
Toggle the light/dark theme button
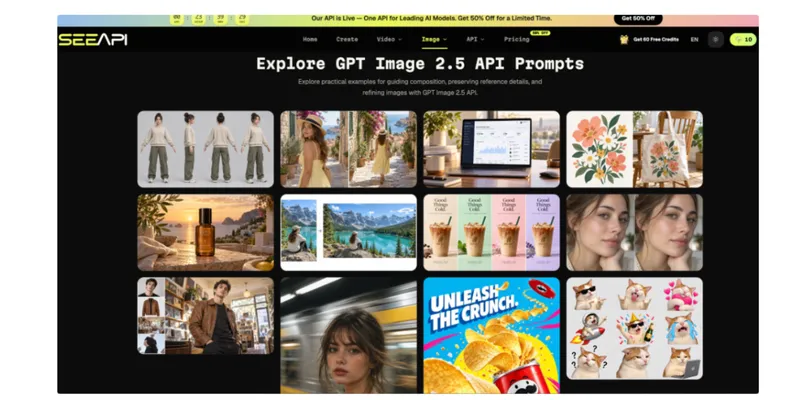715,39
